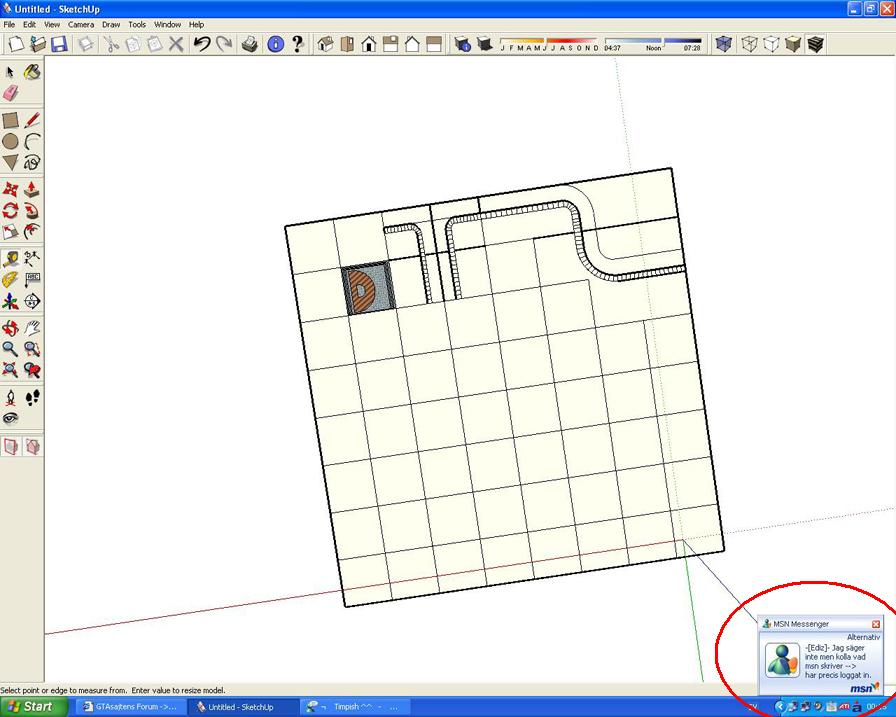Activate the Push/Pull tool
This screenshot has height=717, width=896.
pos(32,189)
